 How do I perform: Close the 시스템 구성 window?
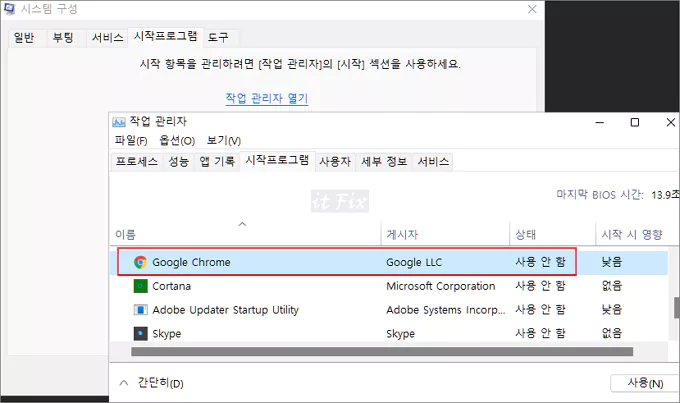click(532, 9)
